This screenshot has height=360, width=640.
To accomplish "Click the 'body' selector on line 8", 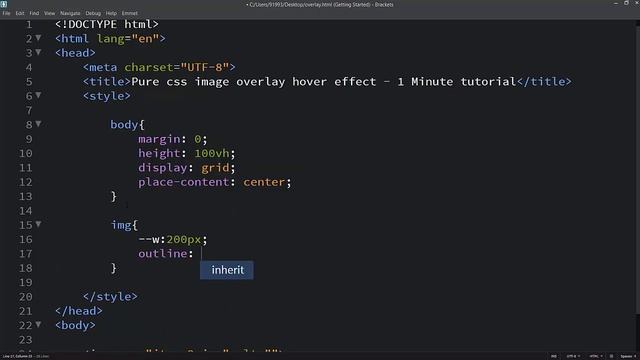I will tap(124, 124).
